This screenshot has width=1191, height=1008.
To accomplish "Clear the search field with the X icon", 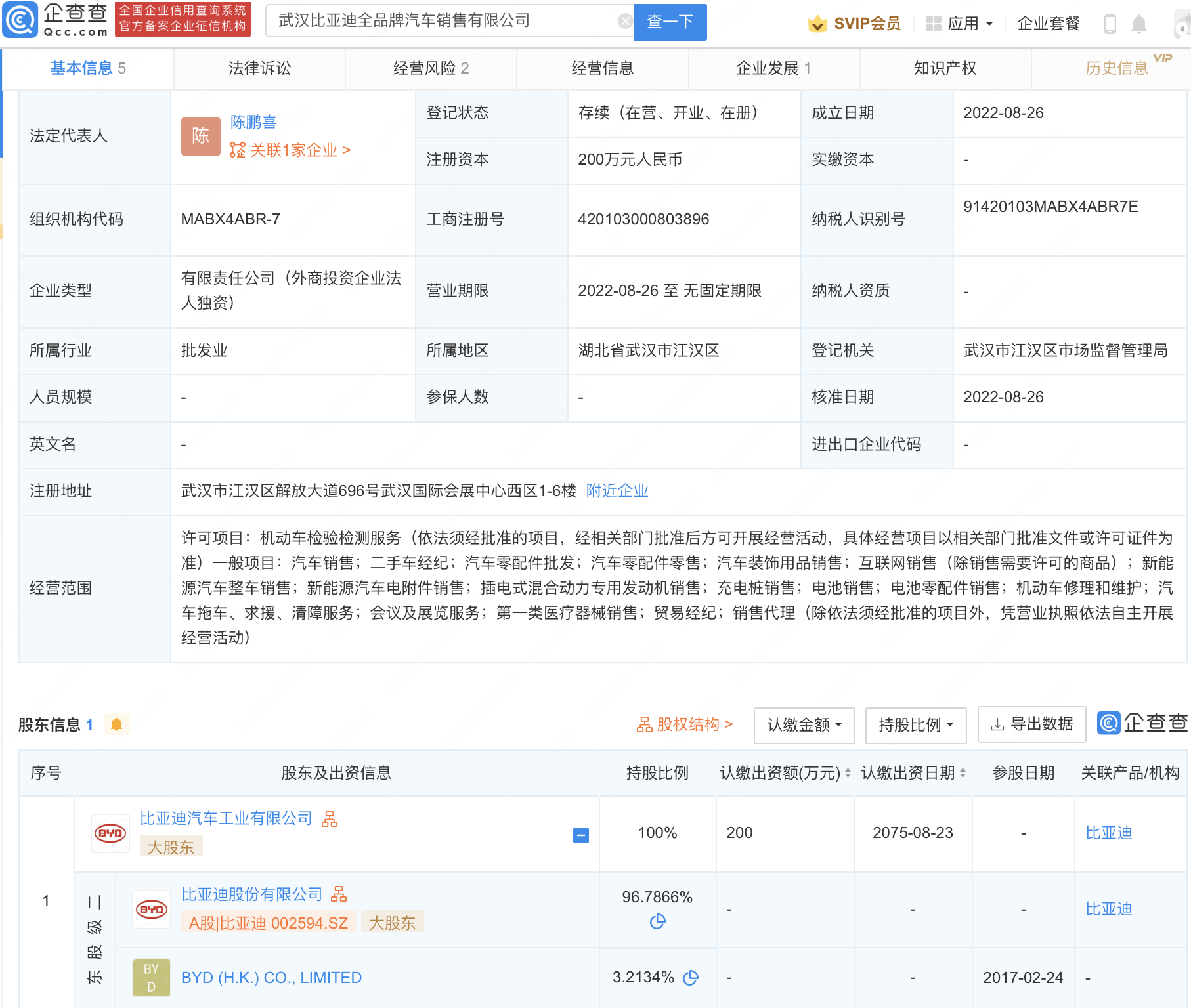I will tap(625, 22).
